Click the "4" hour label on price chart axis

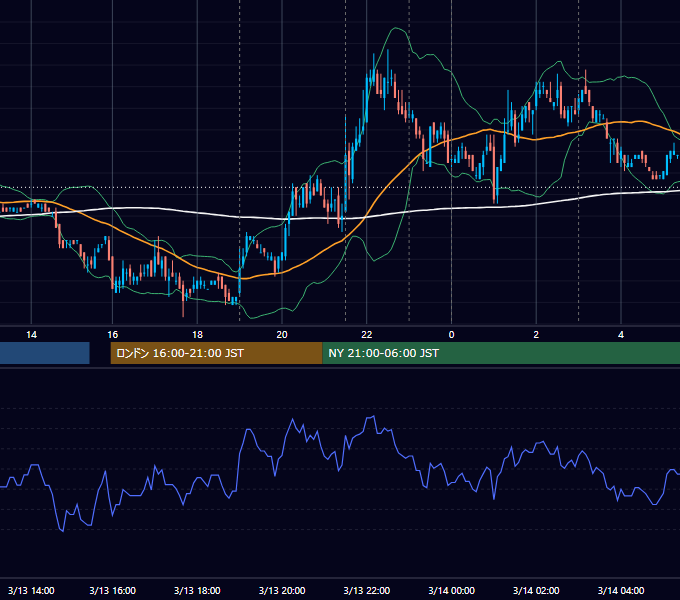(x=621, y=335)
